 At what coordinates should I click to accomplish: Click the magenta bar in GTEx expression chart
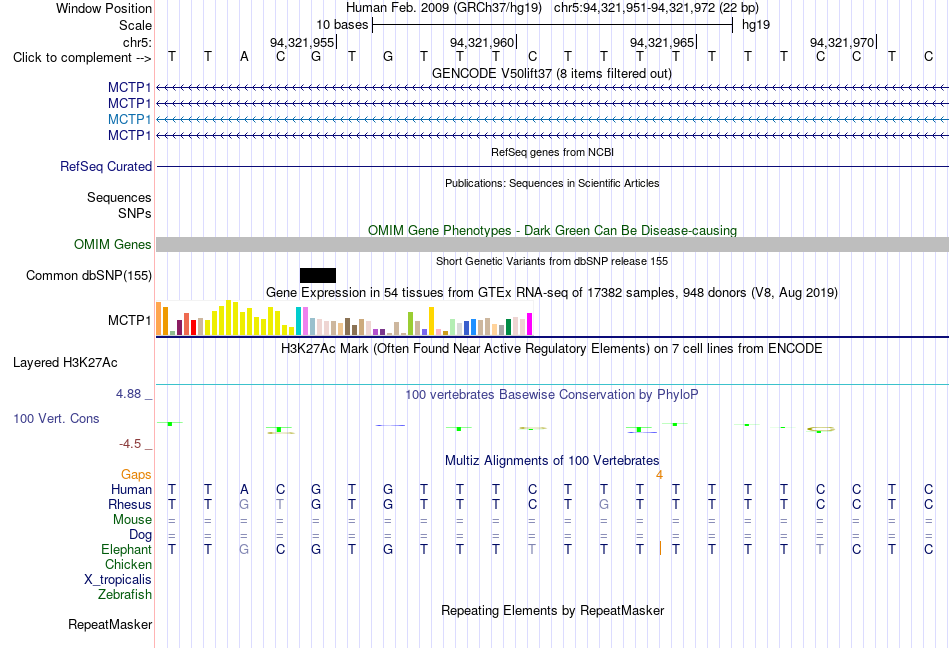[x=530, y=324]
